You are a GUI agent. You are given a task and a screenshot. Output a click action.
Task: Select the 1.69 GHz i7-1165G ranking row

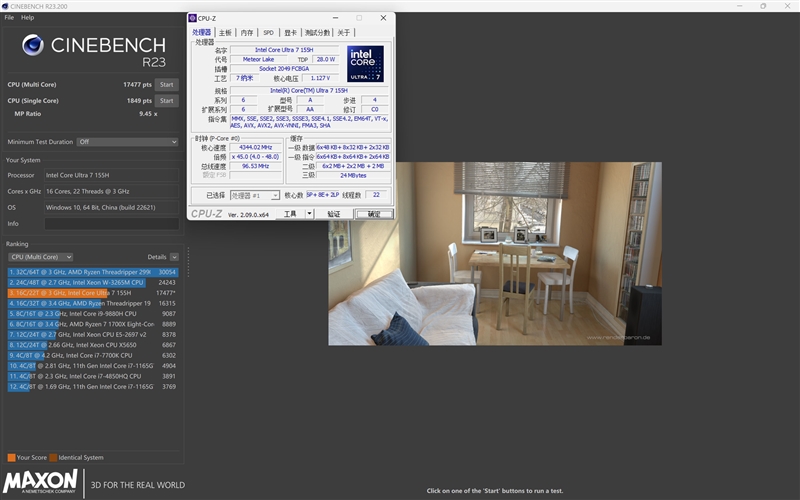coord(92,387)
